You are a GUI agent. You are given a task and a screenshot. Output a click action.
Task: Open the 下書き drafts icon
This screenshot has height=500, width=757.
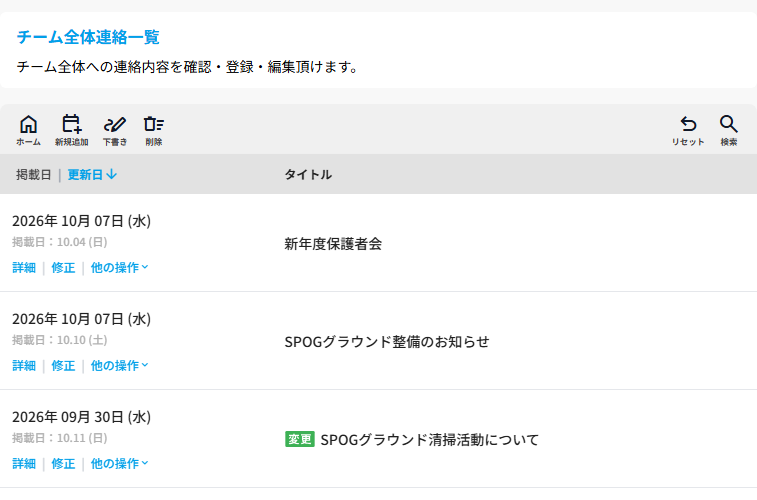click(115, 130)
